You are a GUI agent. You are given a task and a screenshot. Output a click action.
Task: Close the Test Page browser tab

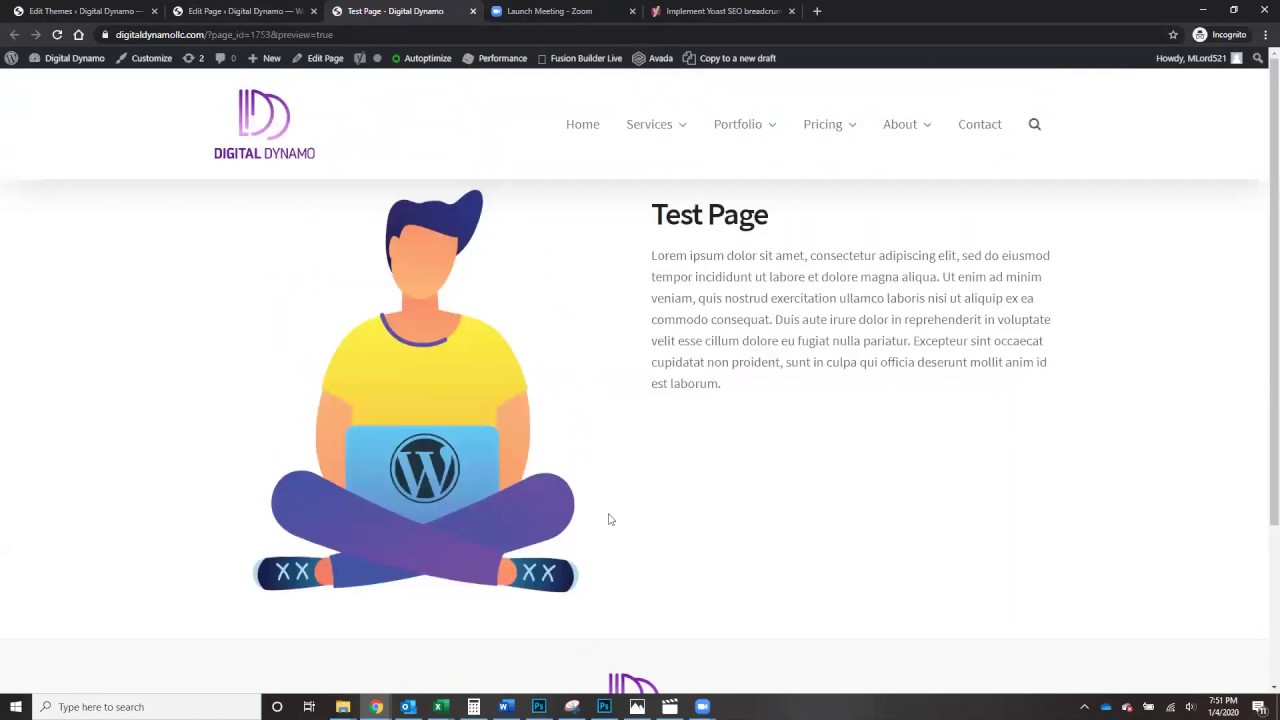point(473,11)
